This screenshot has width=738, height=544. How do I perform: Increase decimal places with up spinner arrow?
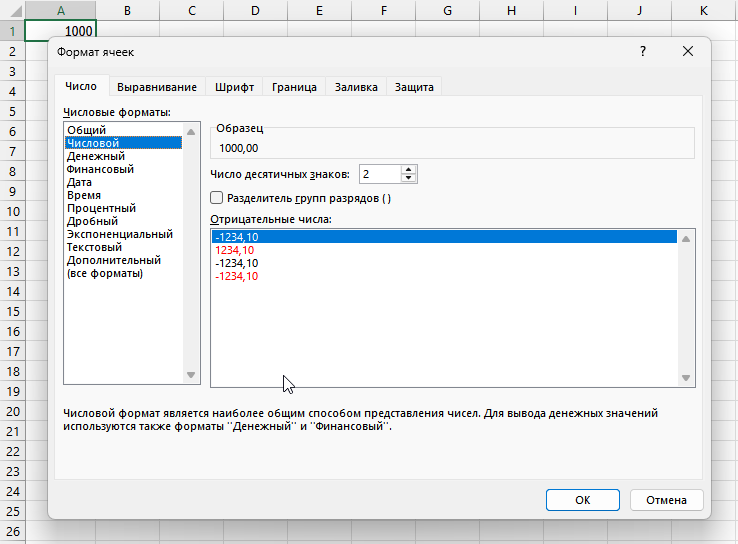(408, 169)
